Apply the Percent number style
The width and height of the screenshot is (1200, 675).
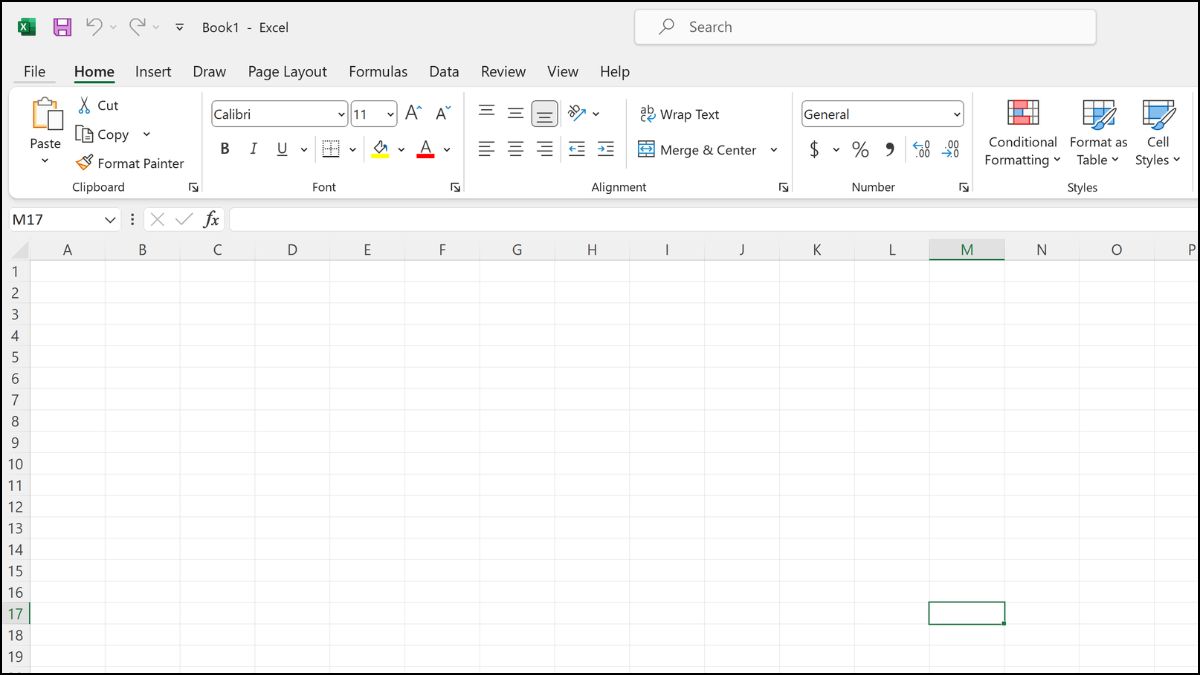pos(860,149)
